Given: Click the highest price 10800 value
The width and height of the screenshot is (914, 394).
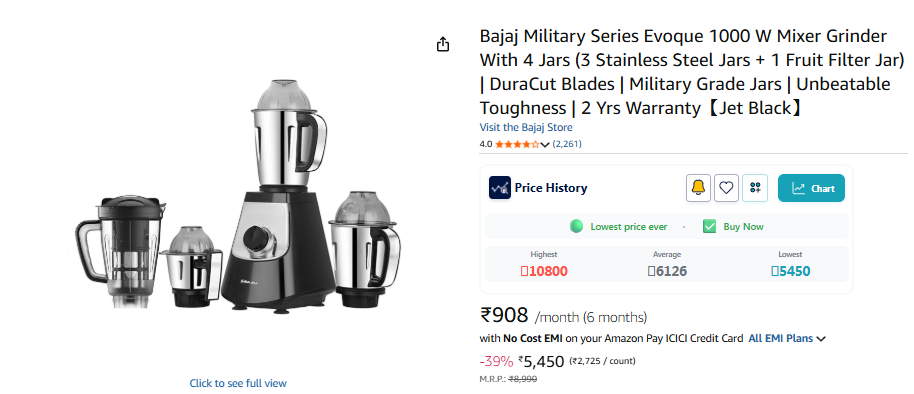Looking at the screenshot, I should [544, 271].
